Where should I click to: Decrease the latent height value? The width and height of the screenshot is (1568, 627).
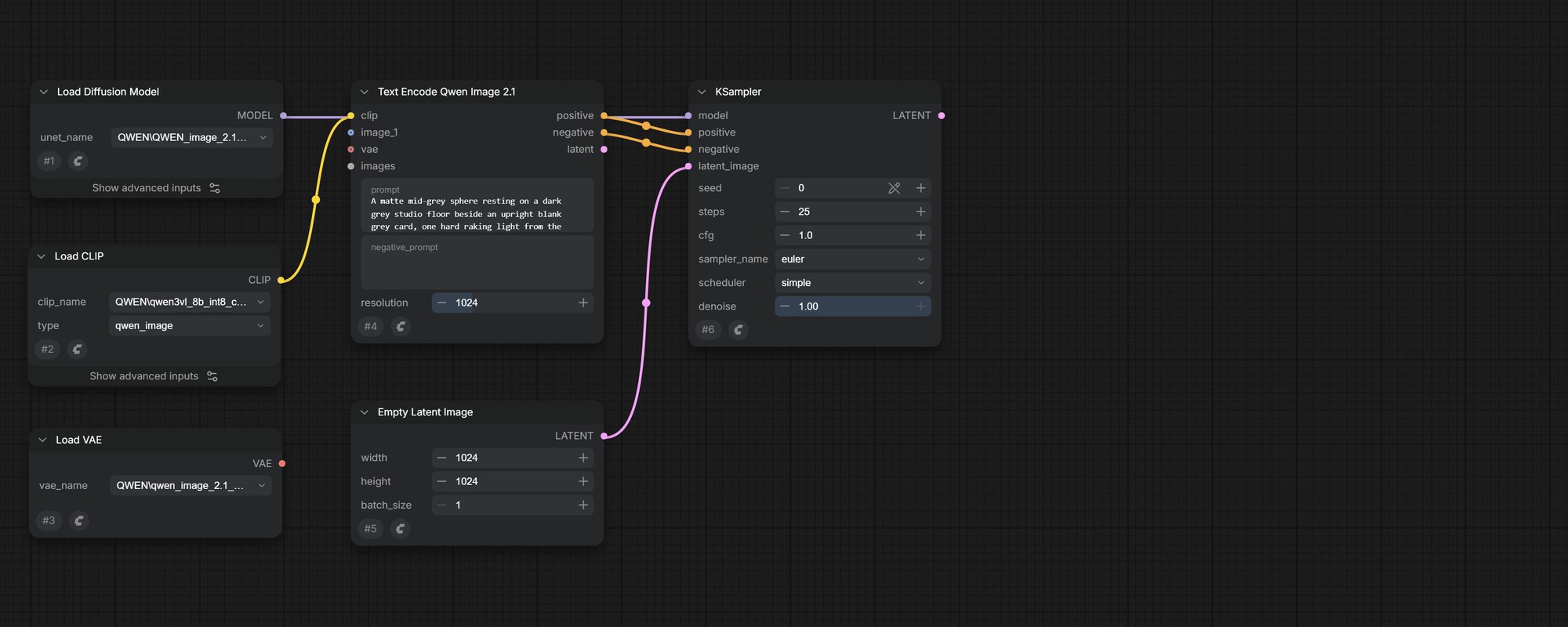[x=442, y=481]
